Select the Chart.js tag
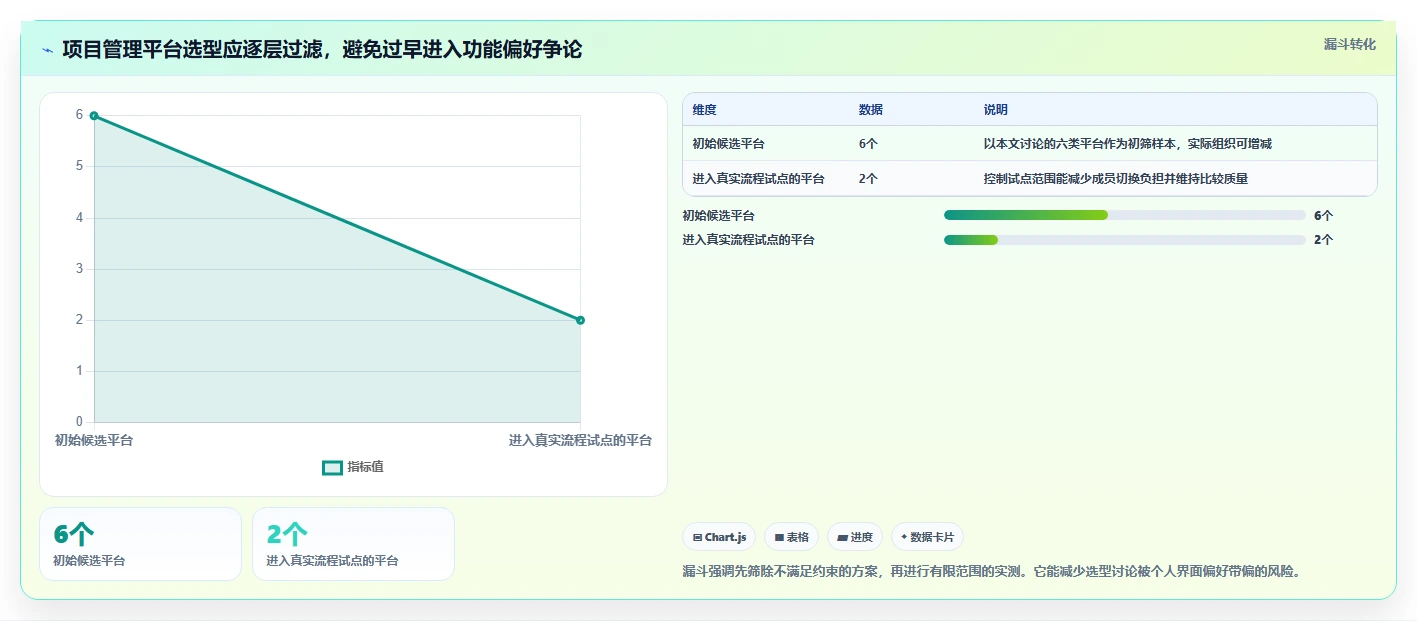 point(719,537)
